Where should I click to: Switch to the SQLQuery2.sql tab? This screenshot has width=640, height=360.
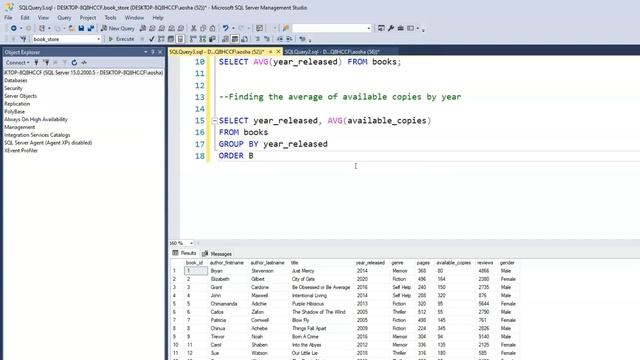click(332, 52)
